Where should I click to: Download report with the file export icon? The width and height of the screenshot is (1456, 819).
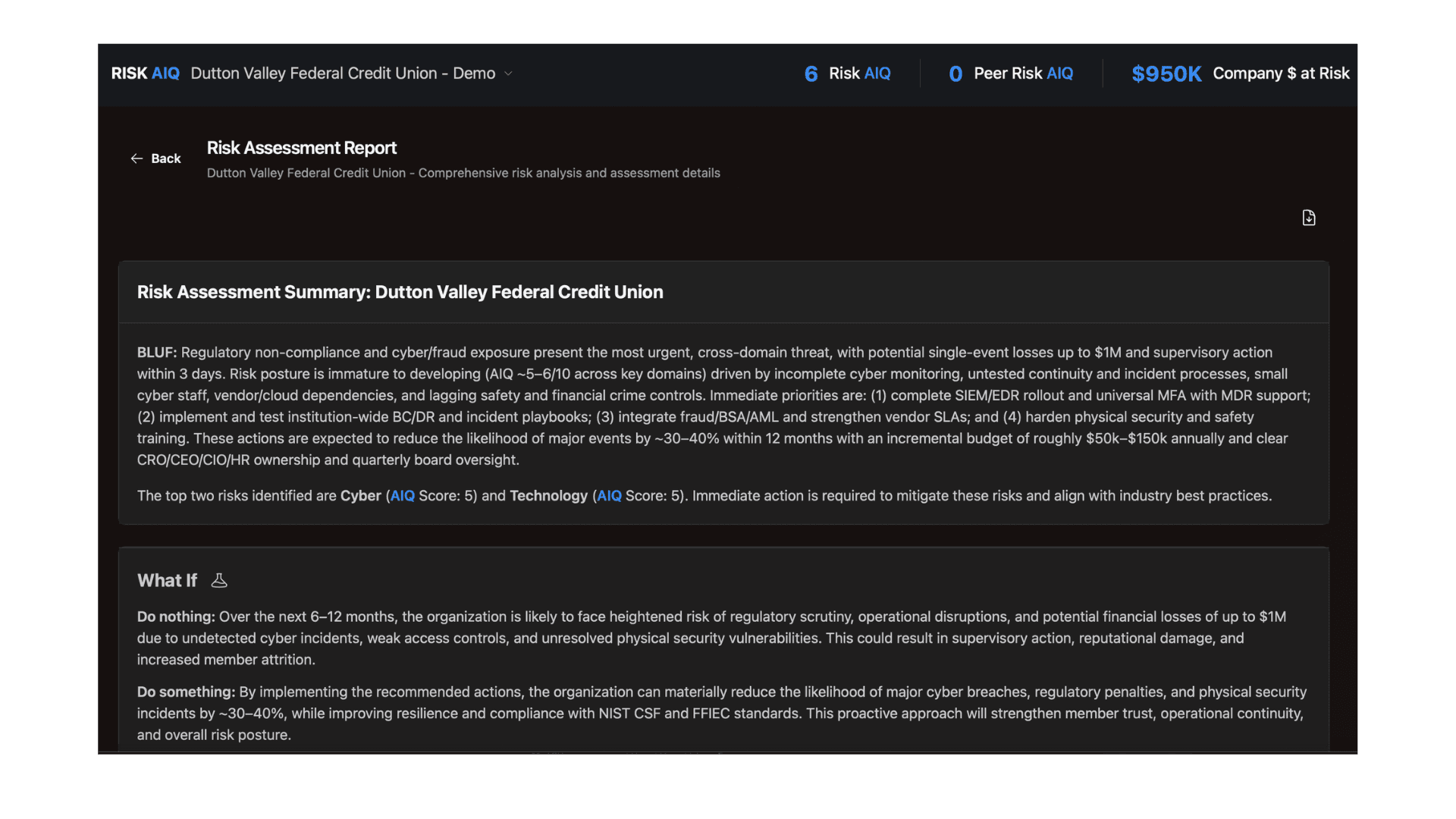pyautogui.click(x=1309, y=218)
